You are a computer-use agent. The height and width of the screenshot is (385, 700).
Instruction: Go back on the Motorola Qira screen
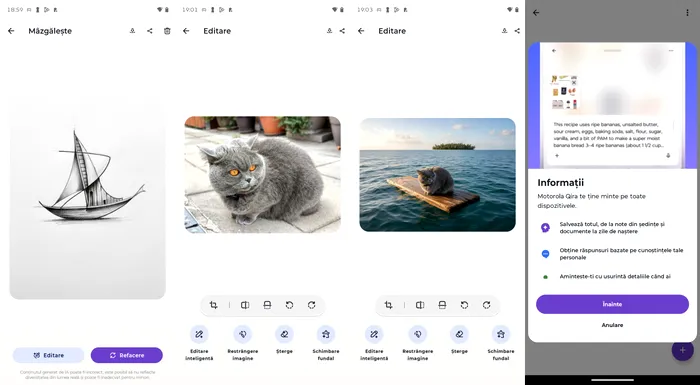[536, 13]
